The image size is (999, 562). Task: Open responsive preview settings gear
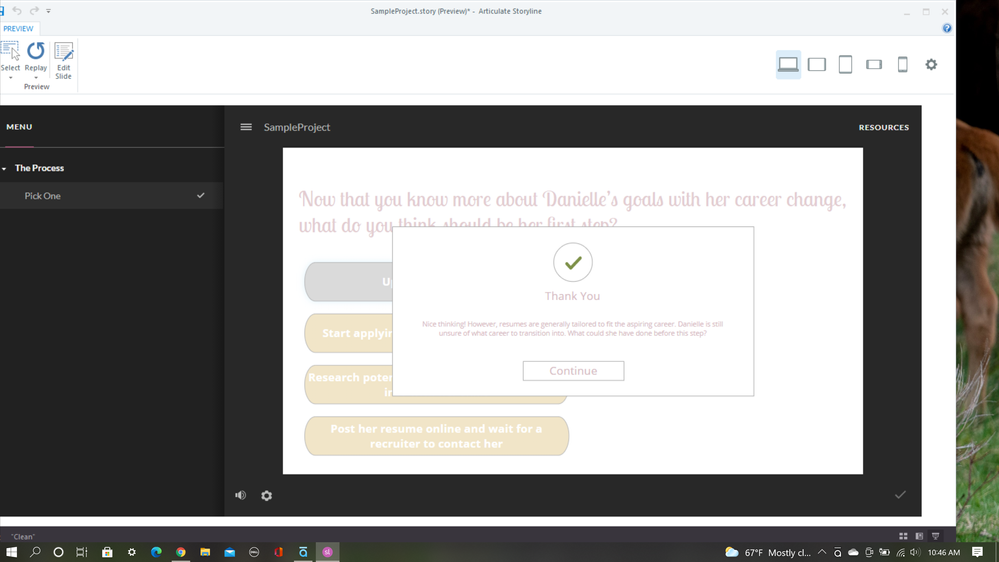click(x=931, y=64)
